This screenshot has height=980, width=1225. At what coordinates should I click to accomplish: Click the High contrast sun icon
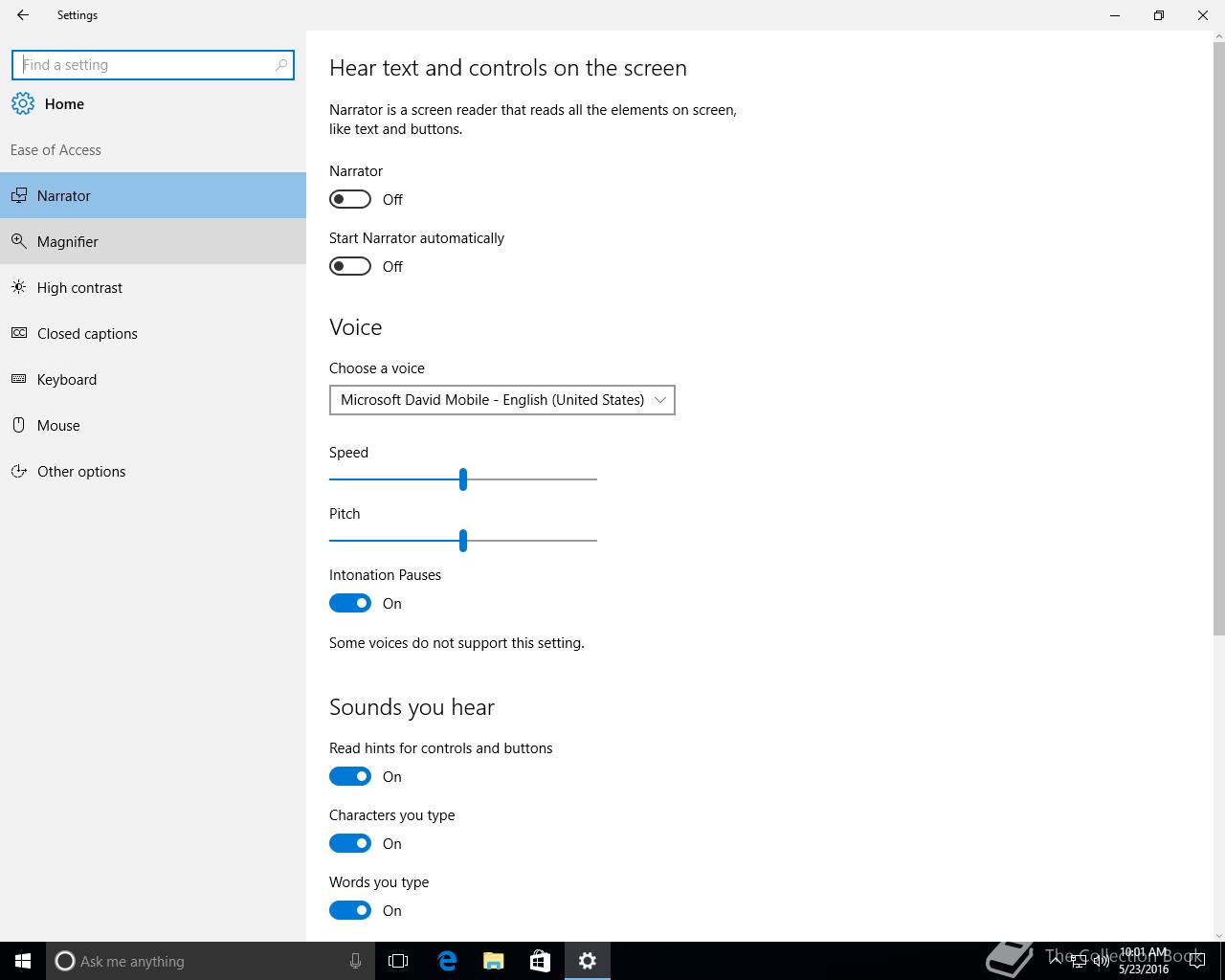[x=18, y=287]
